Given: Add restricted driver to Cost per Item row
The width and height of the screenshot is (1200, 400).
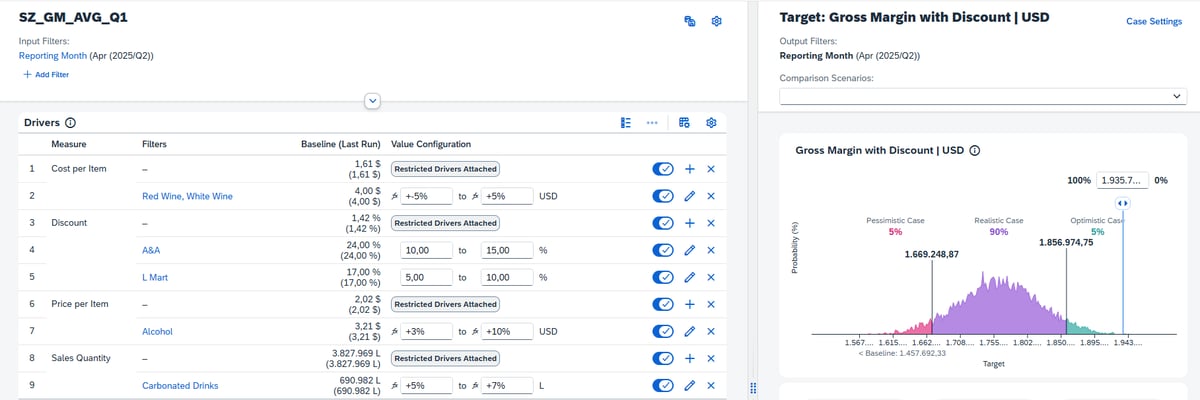Looking at the screenshot, I should click(690, 169).
